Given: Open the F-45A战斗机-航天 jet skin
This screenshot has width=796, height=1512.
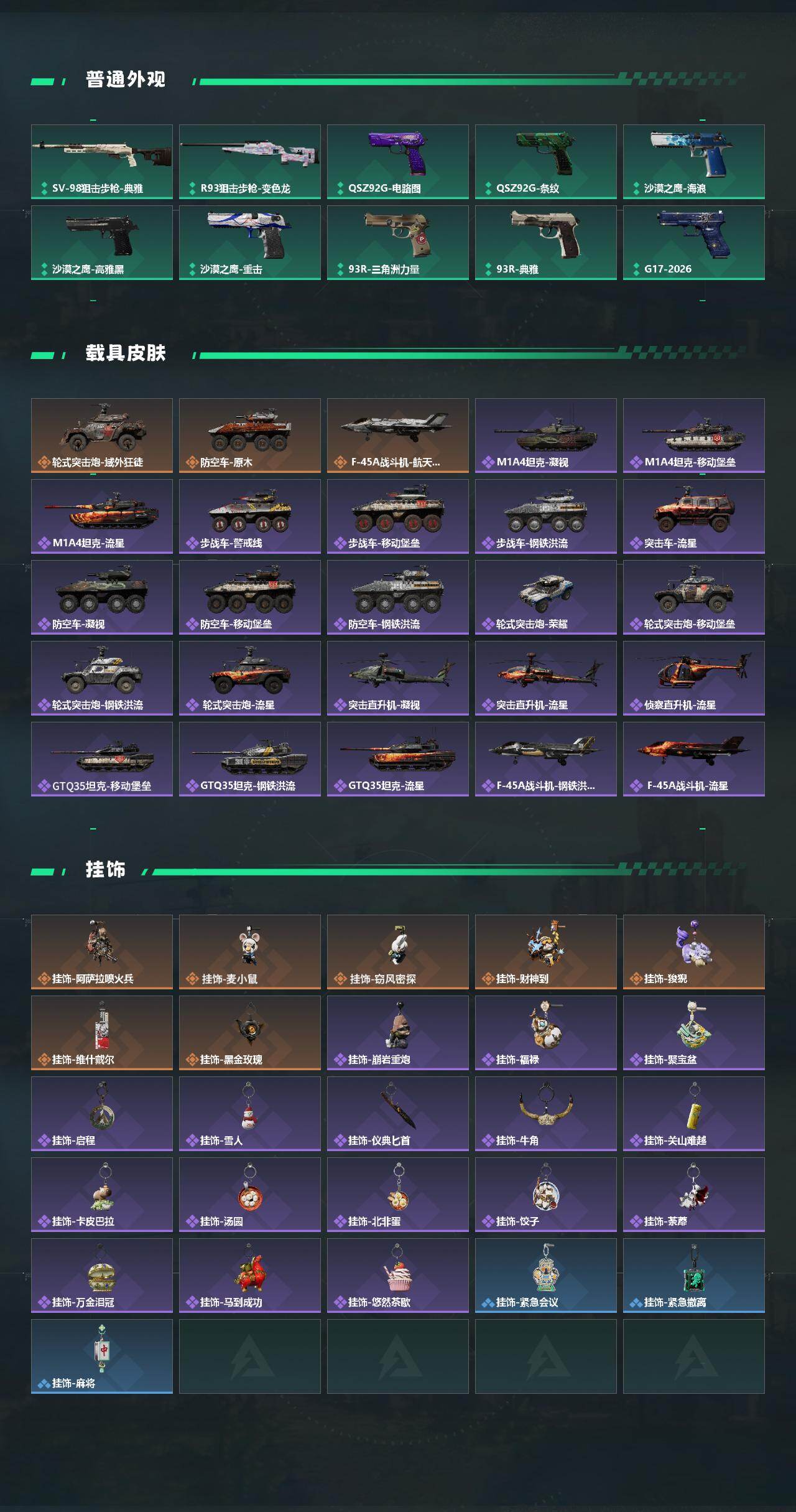Looking at the screenshot, I should (398, 436).
